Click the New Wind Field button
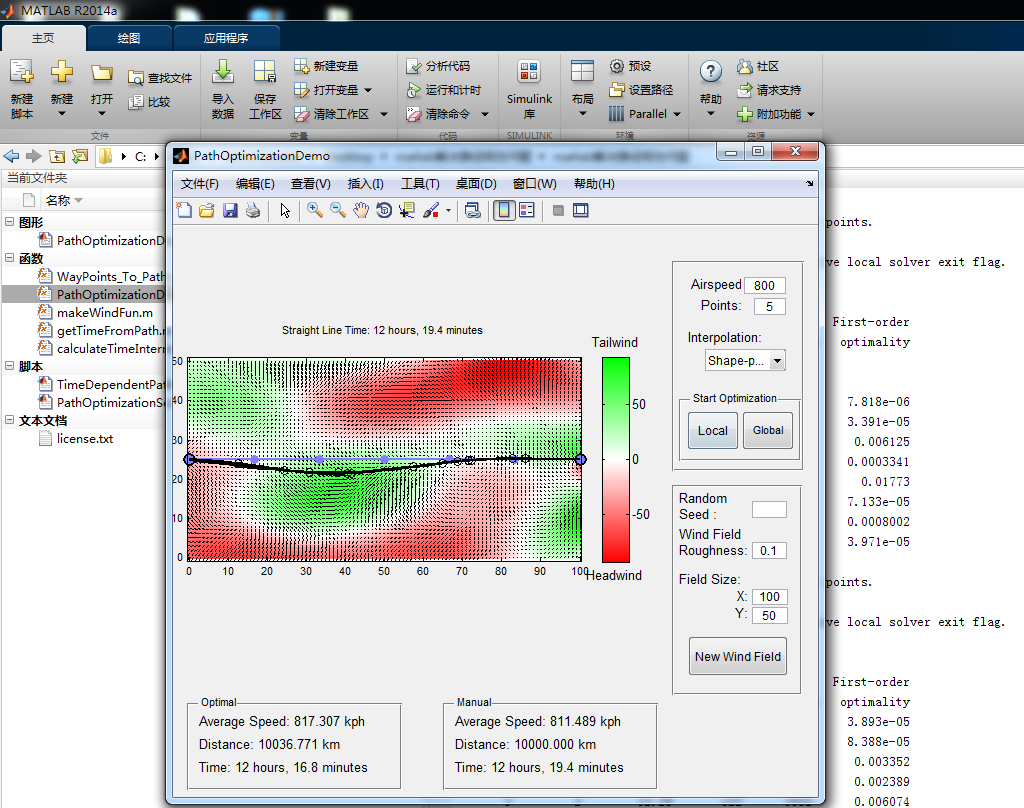The width and height of the screenshot is (1024, 808). pyautogui.click(x=738, y=656)
